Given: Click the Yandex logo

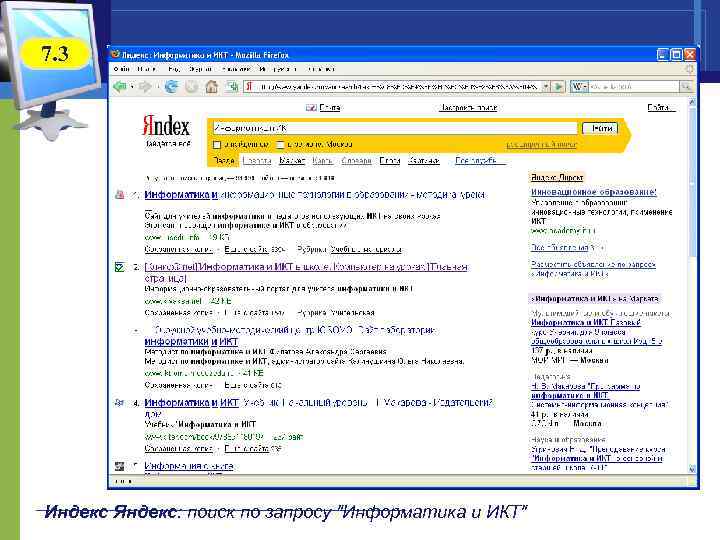Looking at the screenshot, I should (x=166, y=126).
